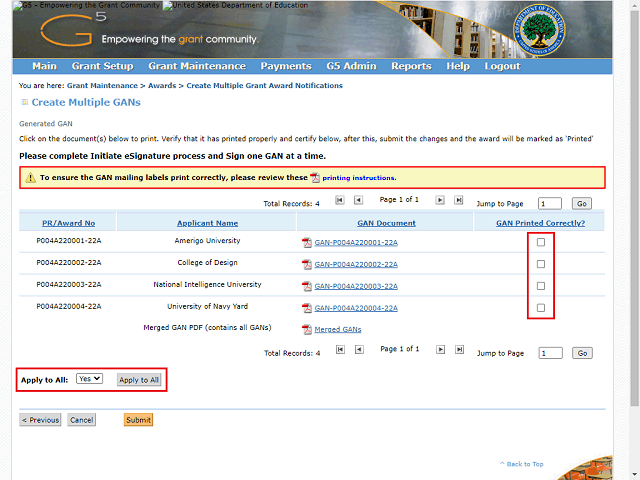Click the top Go button

pyautogui.click(x=582, y=204)
